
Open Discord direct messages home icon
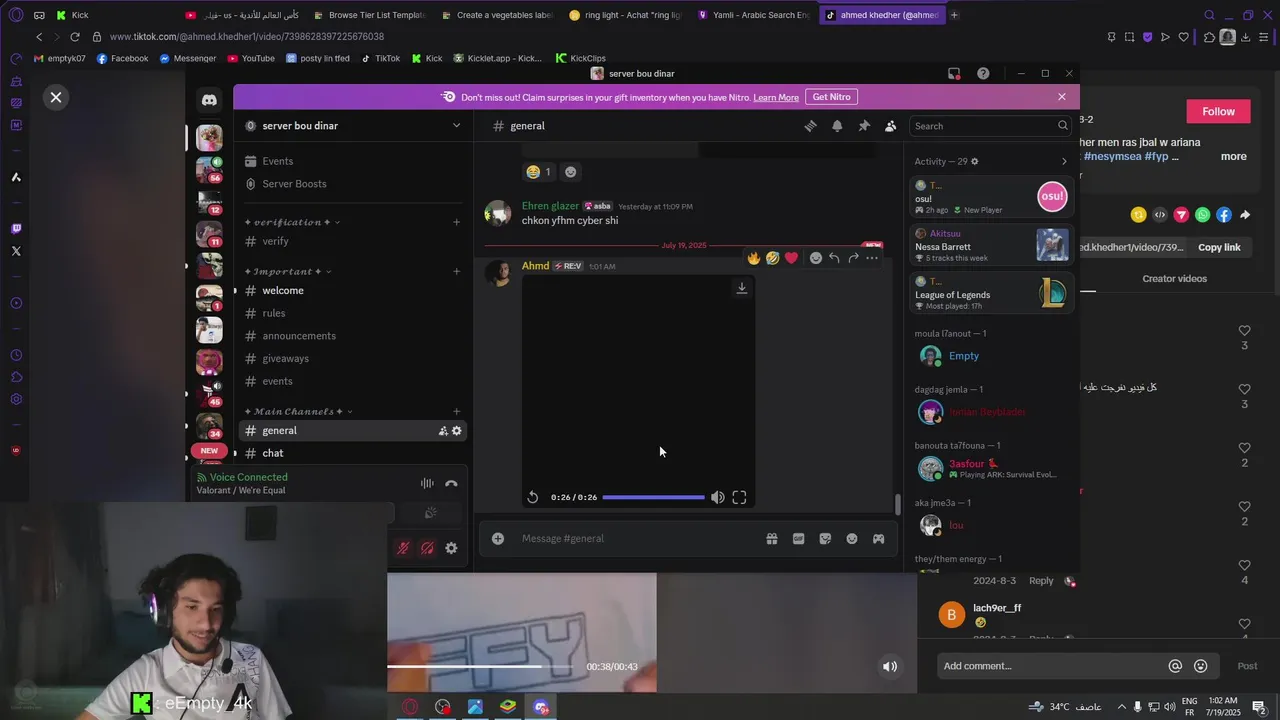(209, 100)
